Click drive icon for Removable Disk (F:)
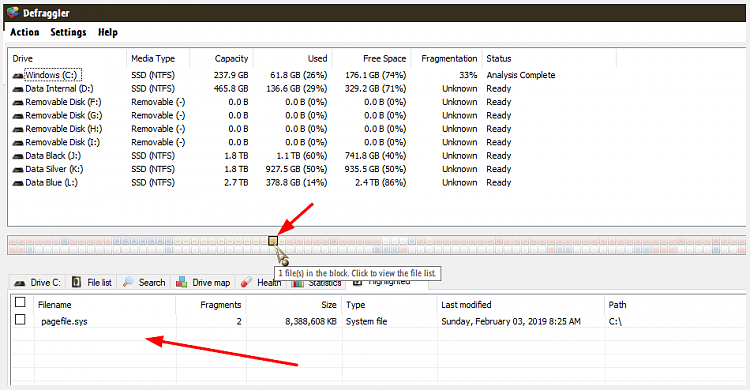The width and height of the screenshot is (750, 390). click(x=18, y=102)
